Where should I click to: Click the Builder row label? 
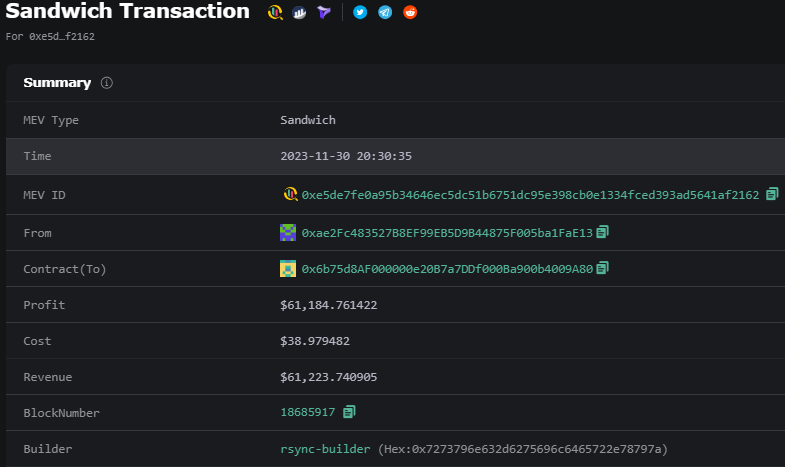pos(48,449)
